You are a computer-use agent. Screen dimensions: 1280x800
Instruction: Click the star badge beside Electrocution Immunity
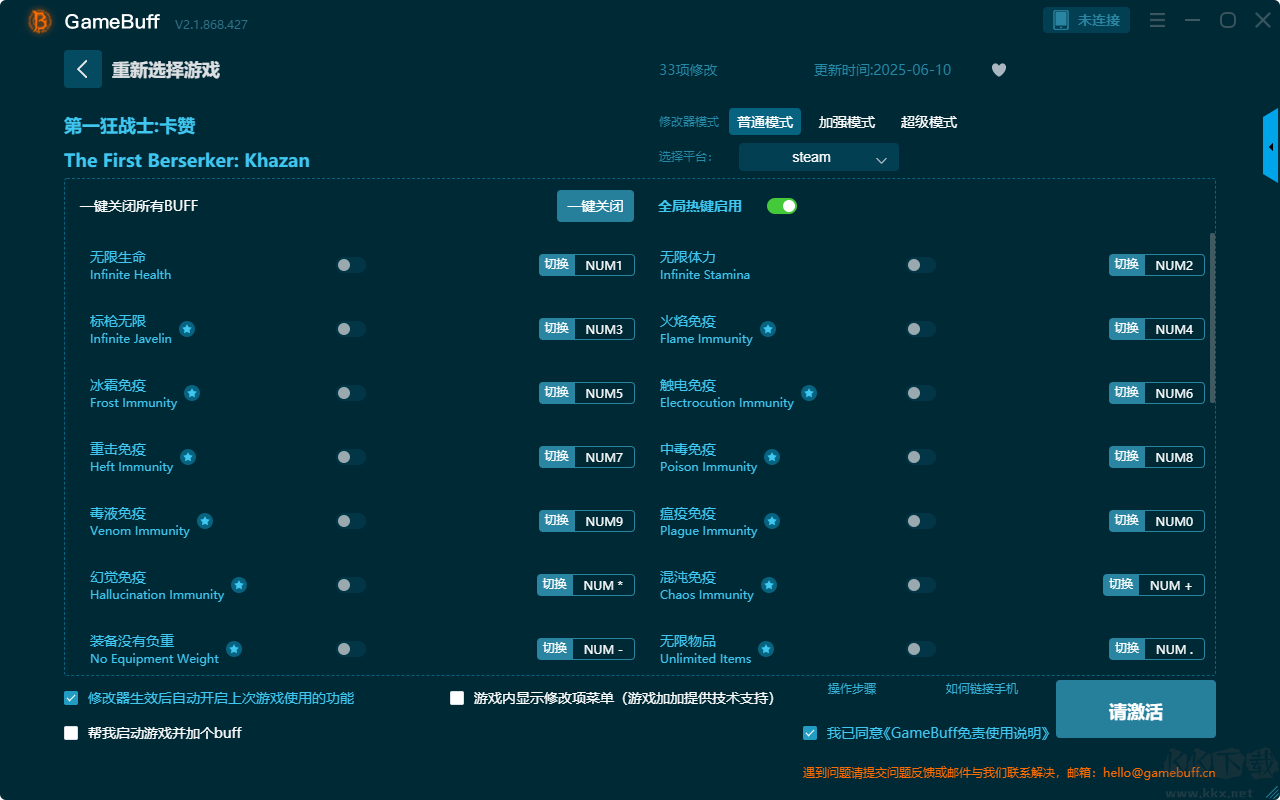coord(809,393)
